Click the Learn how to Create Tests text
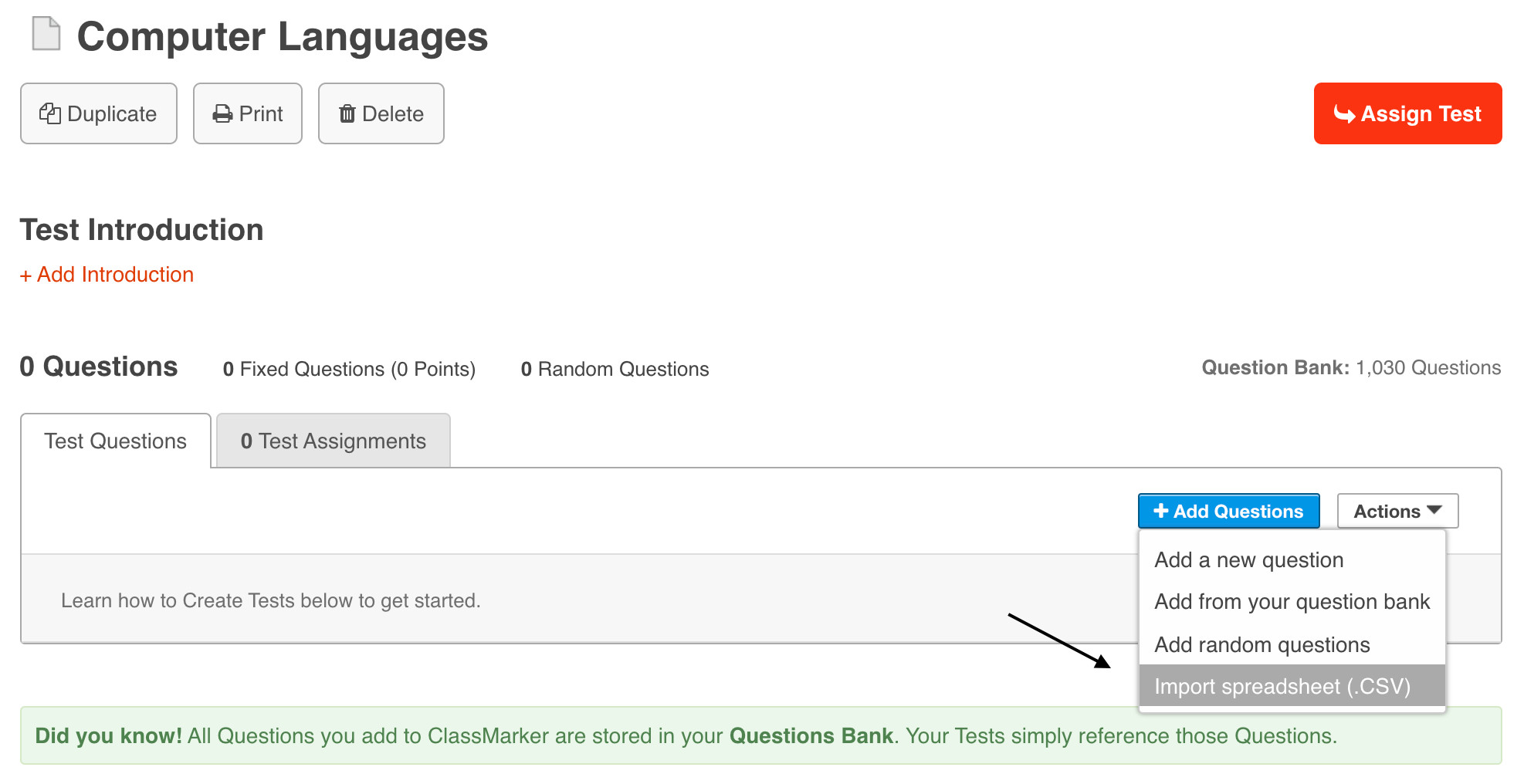 point(271,601)
